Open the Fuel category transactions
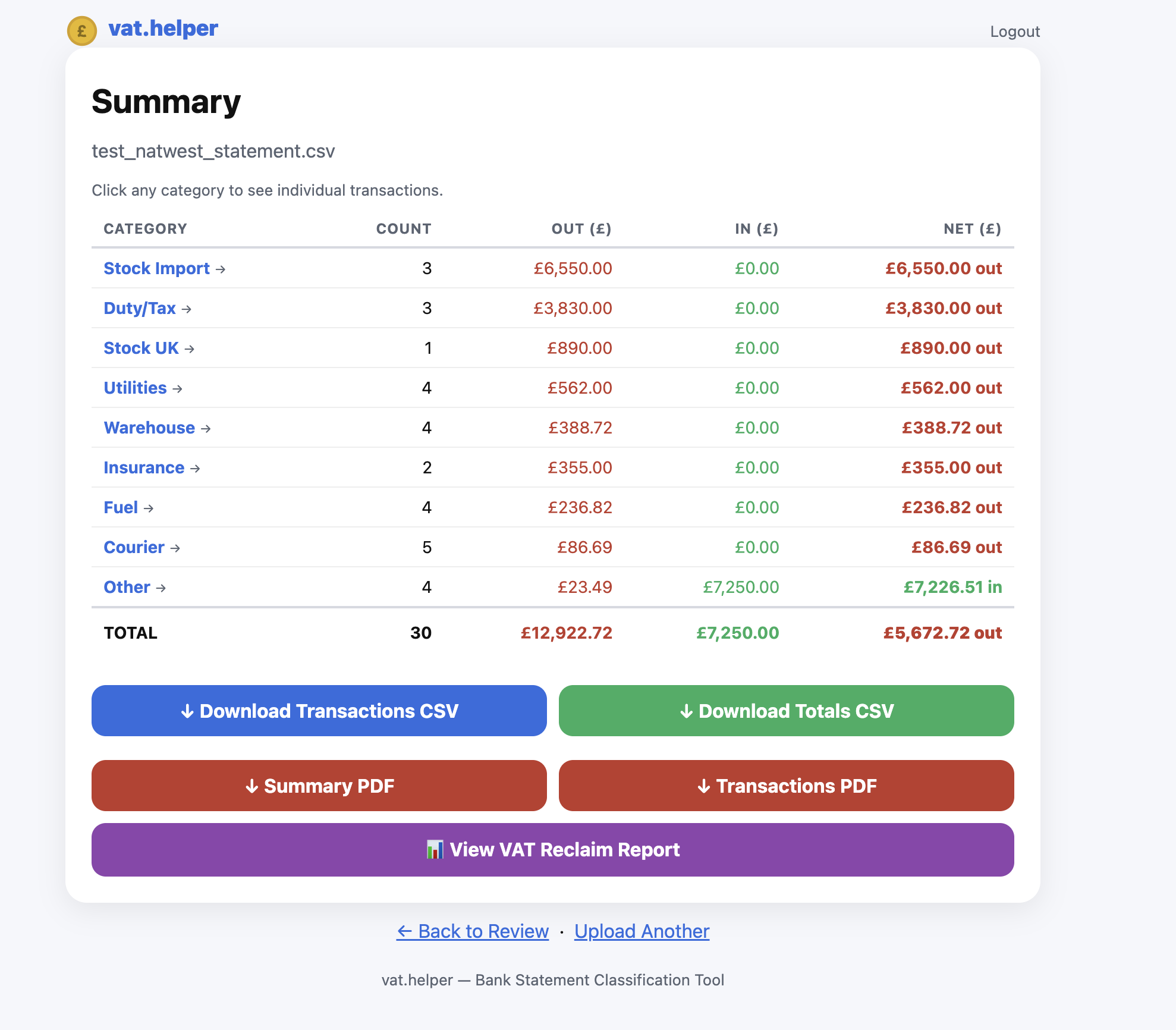The height and width of the screenshot is (1030, 1176). pos(121,507)
